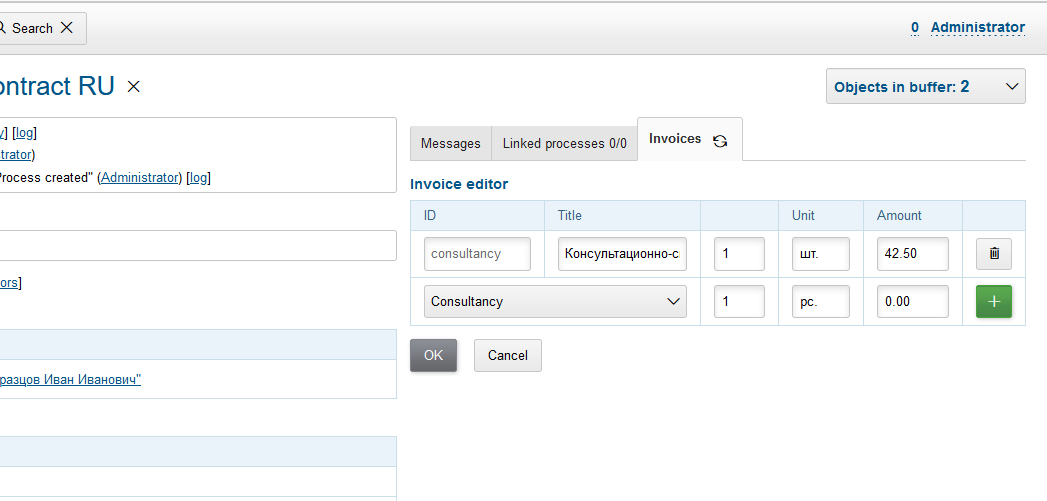Screen dimensions: 1047x501
Task: Open the Administrator link in process status
Action: [x=140, y=178]
